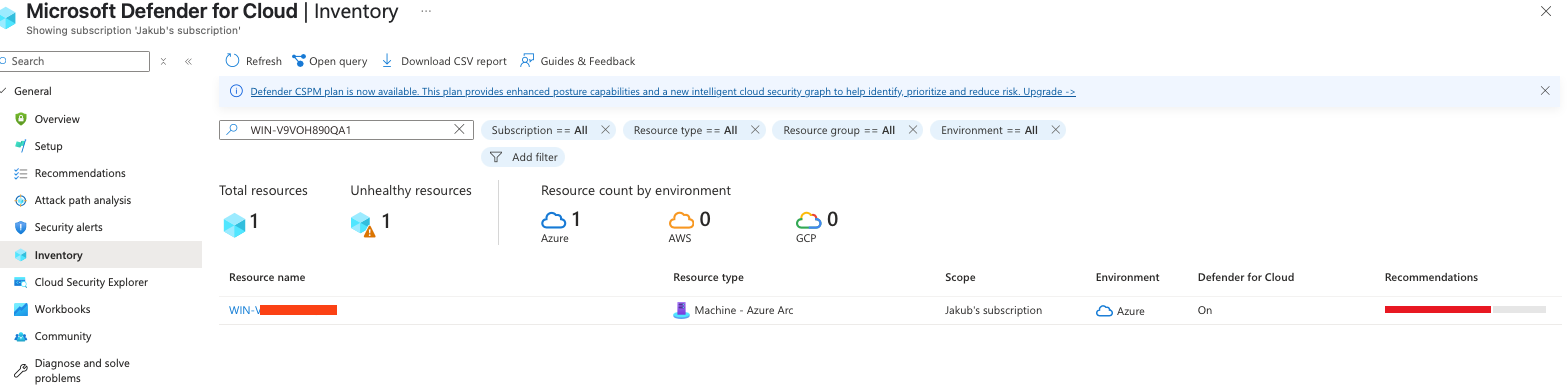Viewport: 1567px width, 391px height.
Task: Open the Environment == All filter
Action: pos(989,130)
